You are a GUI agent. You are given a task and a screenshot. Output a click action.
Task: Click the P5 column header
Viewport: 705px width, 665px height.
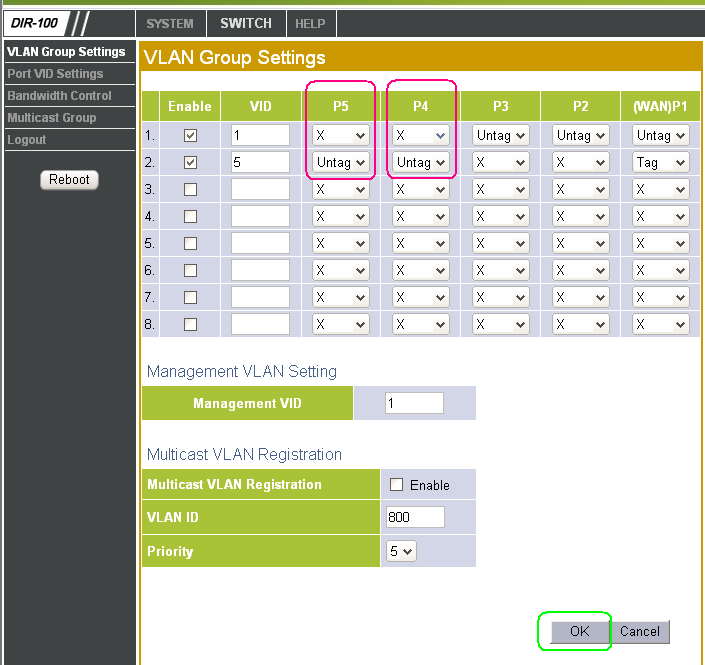pos(340,106)
